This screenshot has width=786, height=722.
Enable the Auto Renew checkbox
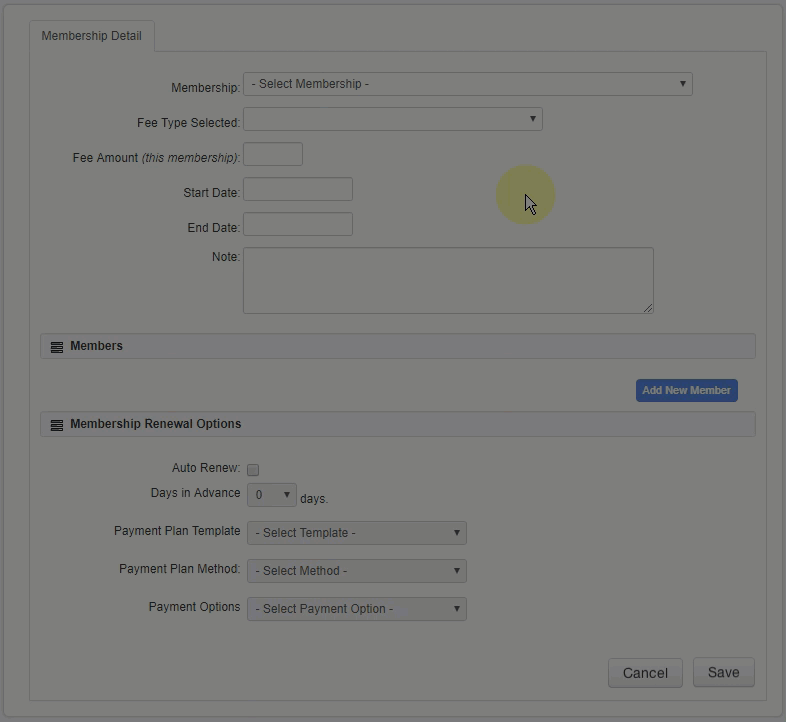coord(253,470)
